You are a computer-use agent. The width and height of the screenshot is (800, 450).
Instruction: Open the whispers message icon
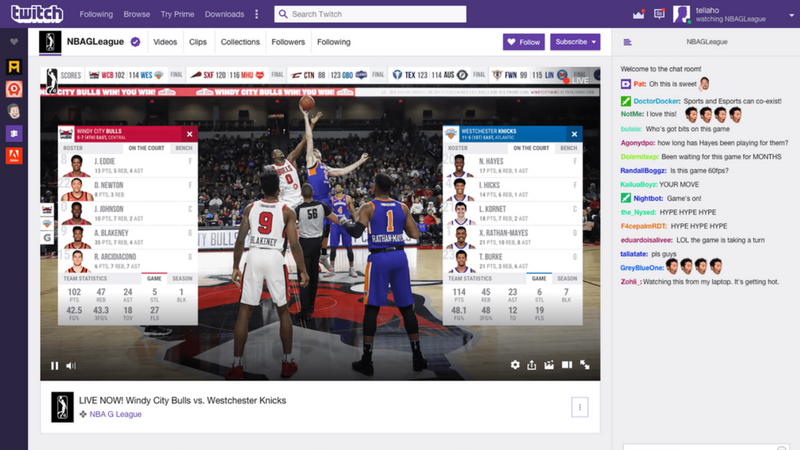(659, 14)
